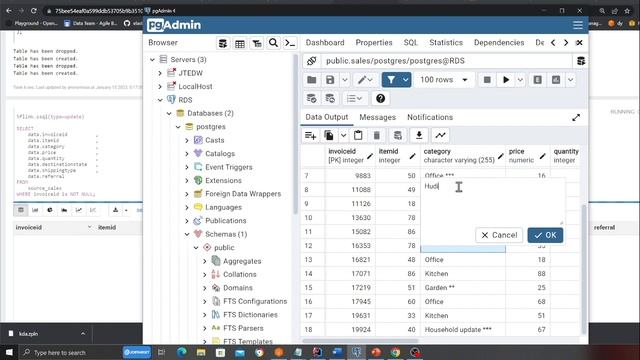Open Graph Visualiser icon
Screen dimensions: 640x360
click(x=440, y=136)
